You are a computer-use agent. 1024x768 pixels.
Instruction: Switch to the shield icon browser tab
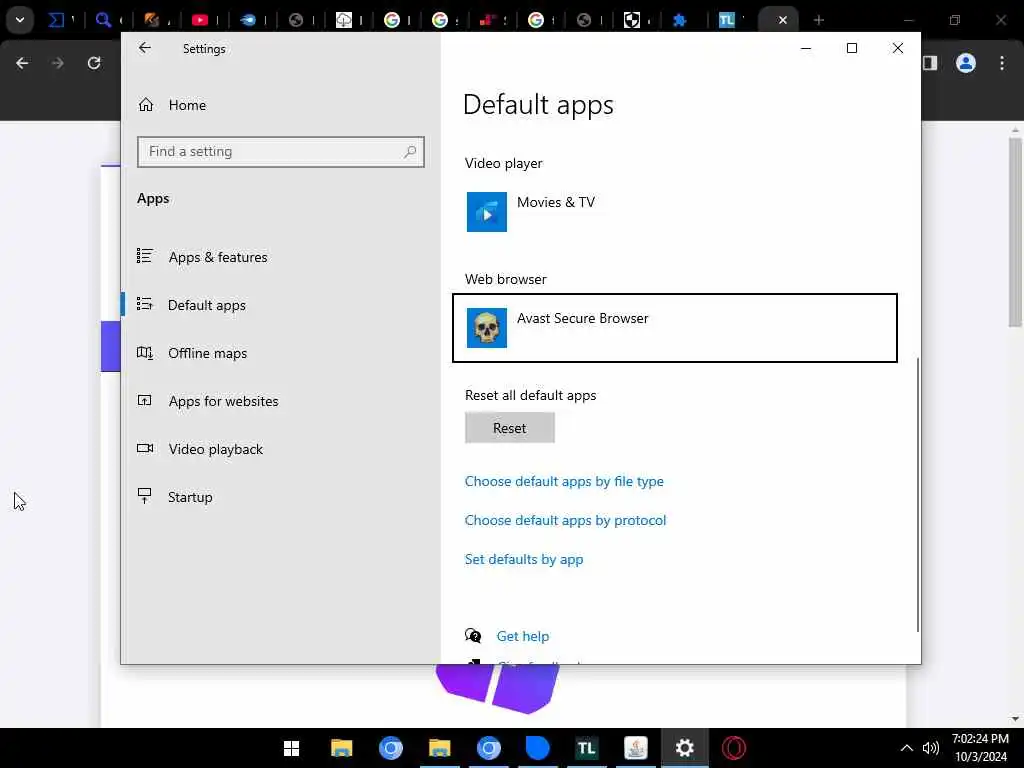tap(632, 20)
